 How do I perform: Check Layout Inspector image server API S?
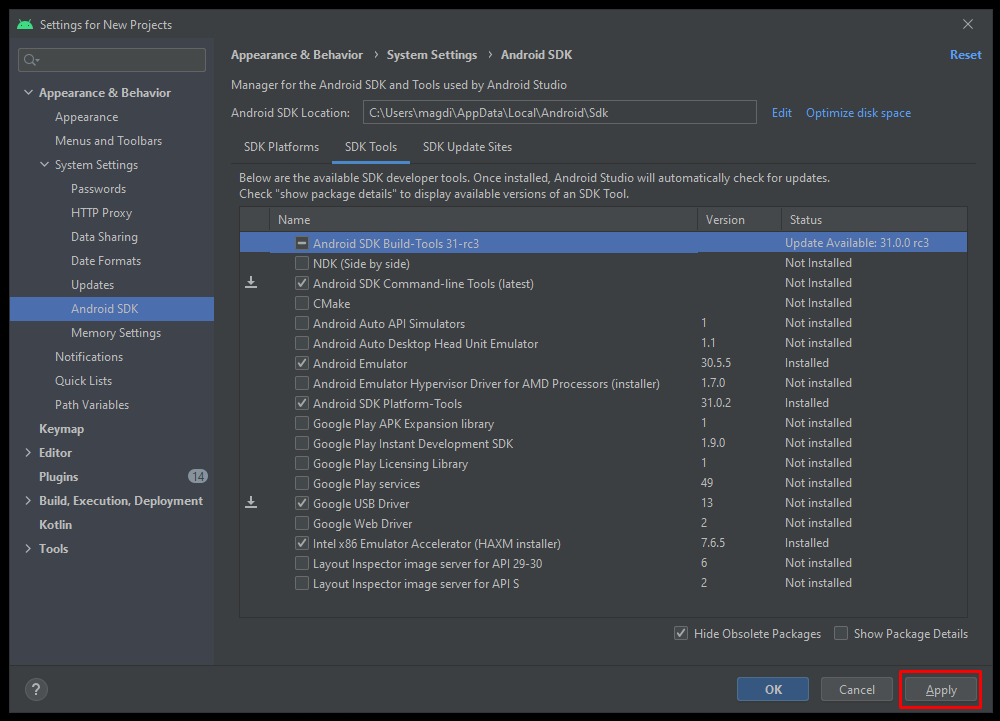pos(302,583)
